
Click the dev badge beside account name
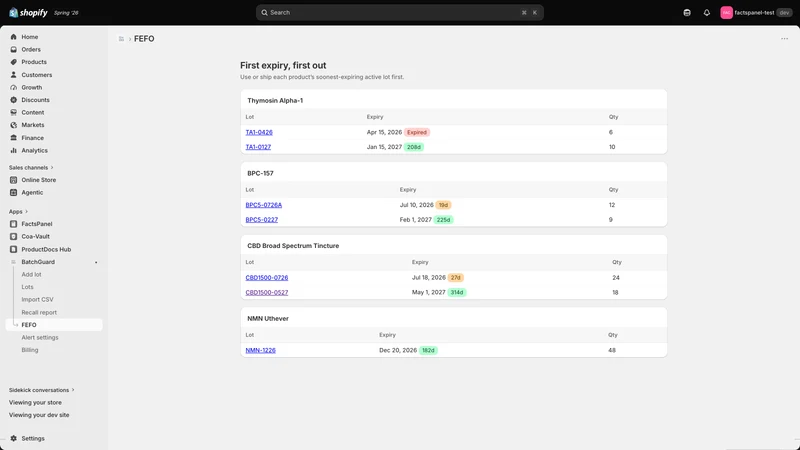pyautogui.click(x=784, y=13)
